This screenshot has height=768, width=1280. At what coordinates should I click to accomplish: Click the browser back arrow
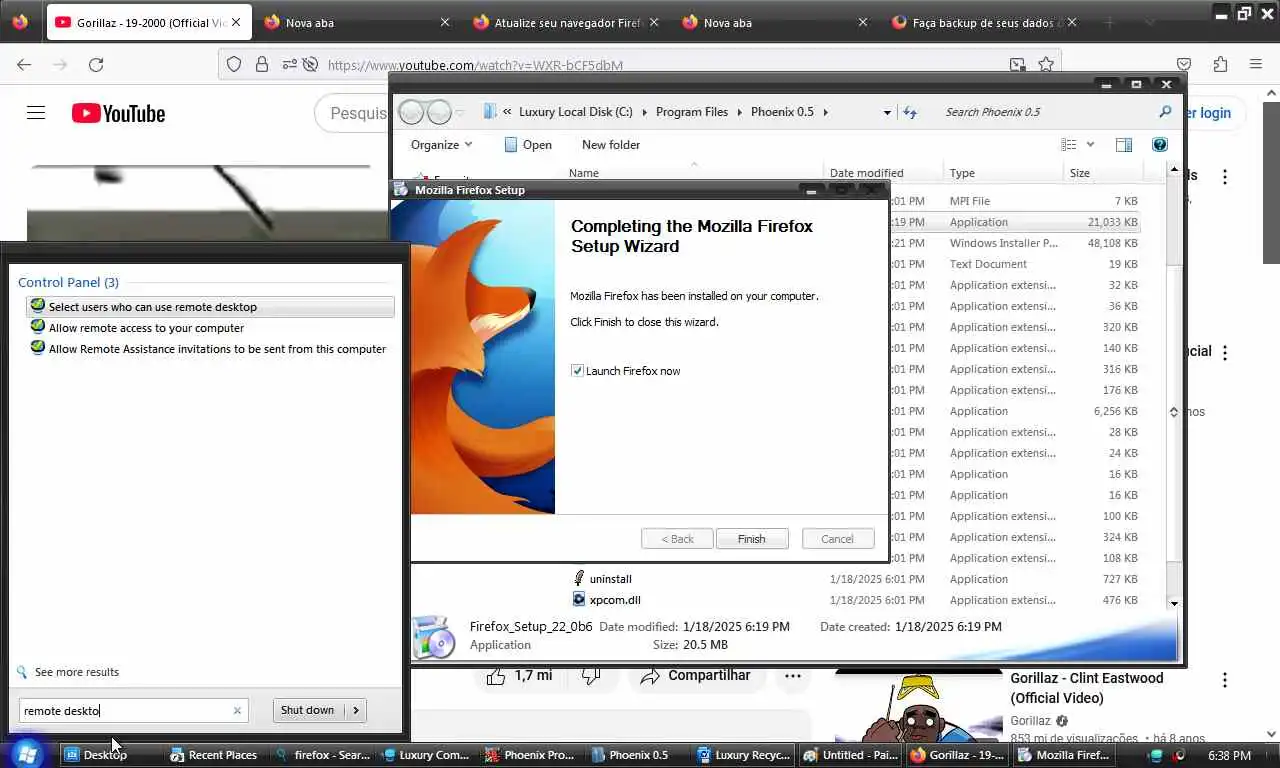(x=24, y=64)
